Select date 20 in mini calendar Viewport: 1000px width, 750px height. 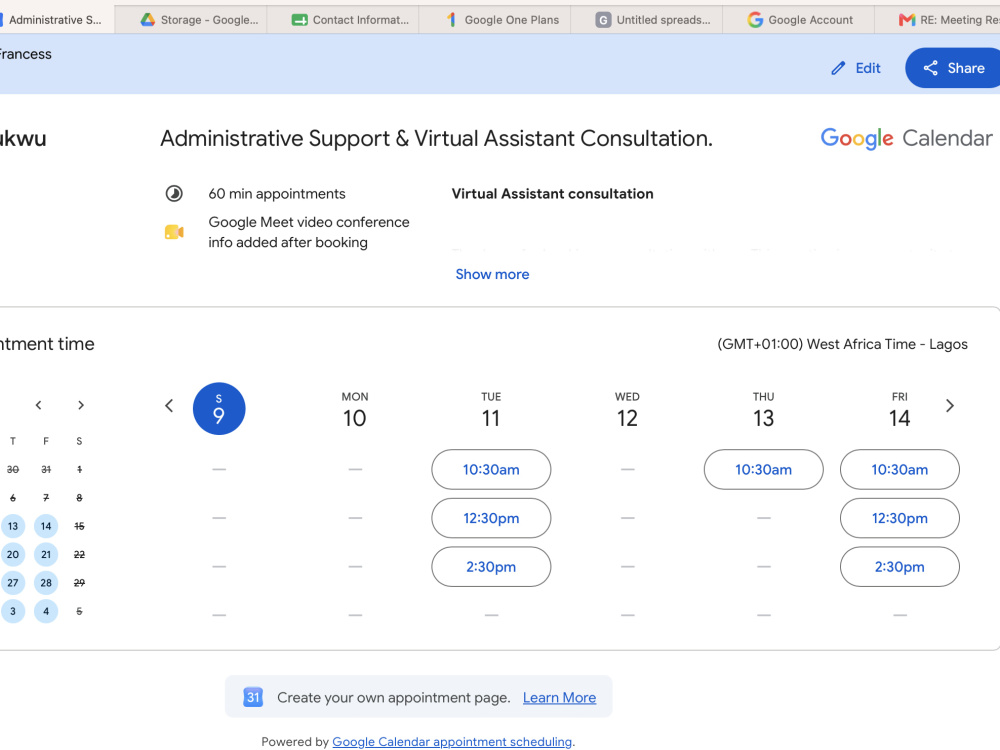point(13,554)
